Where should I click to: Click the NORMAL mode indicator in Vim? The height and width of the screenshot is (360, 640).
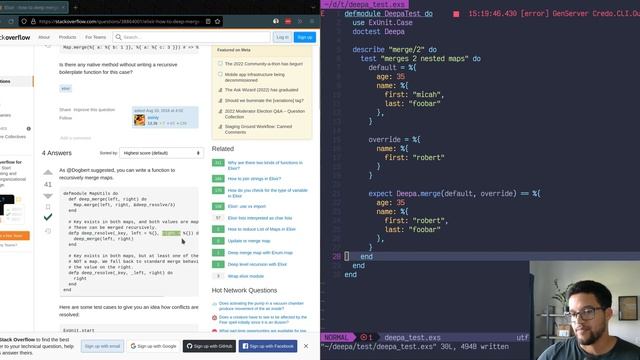tap(337, 338)
